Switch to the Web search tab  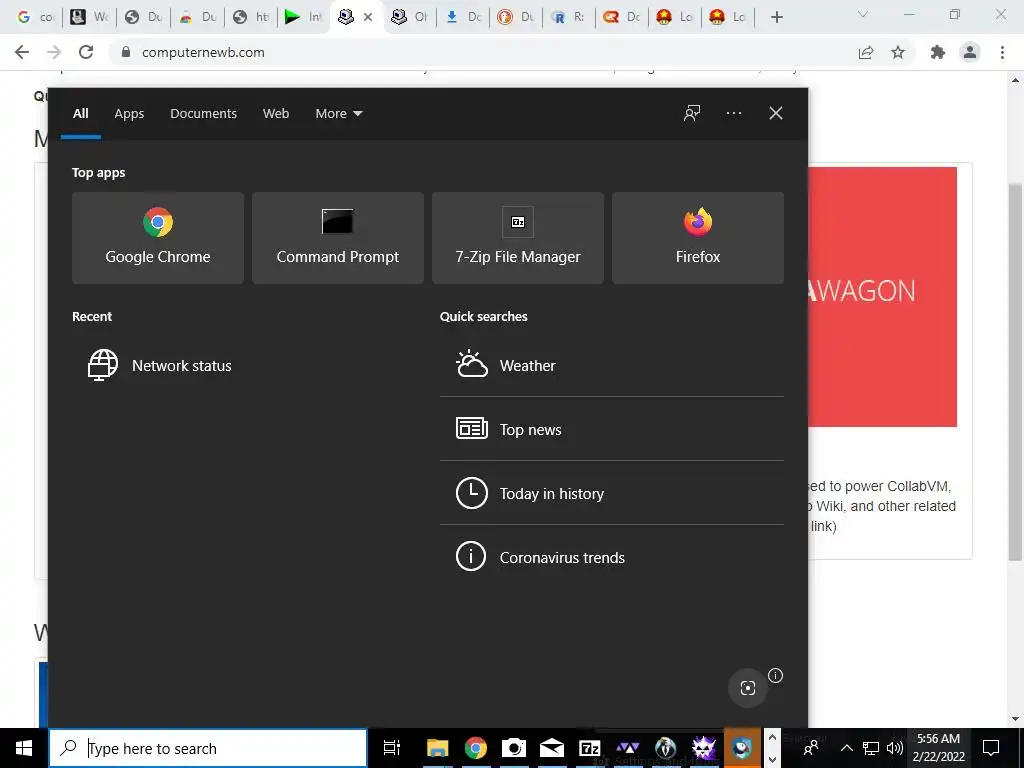276,114
